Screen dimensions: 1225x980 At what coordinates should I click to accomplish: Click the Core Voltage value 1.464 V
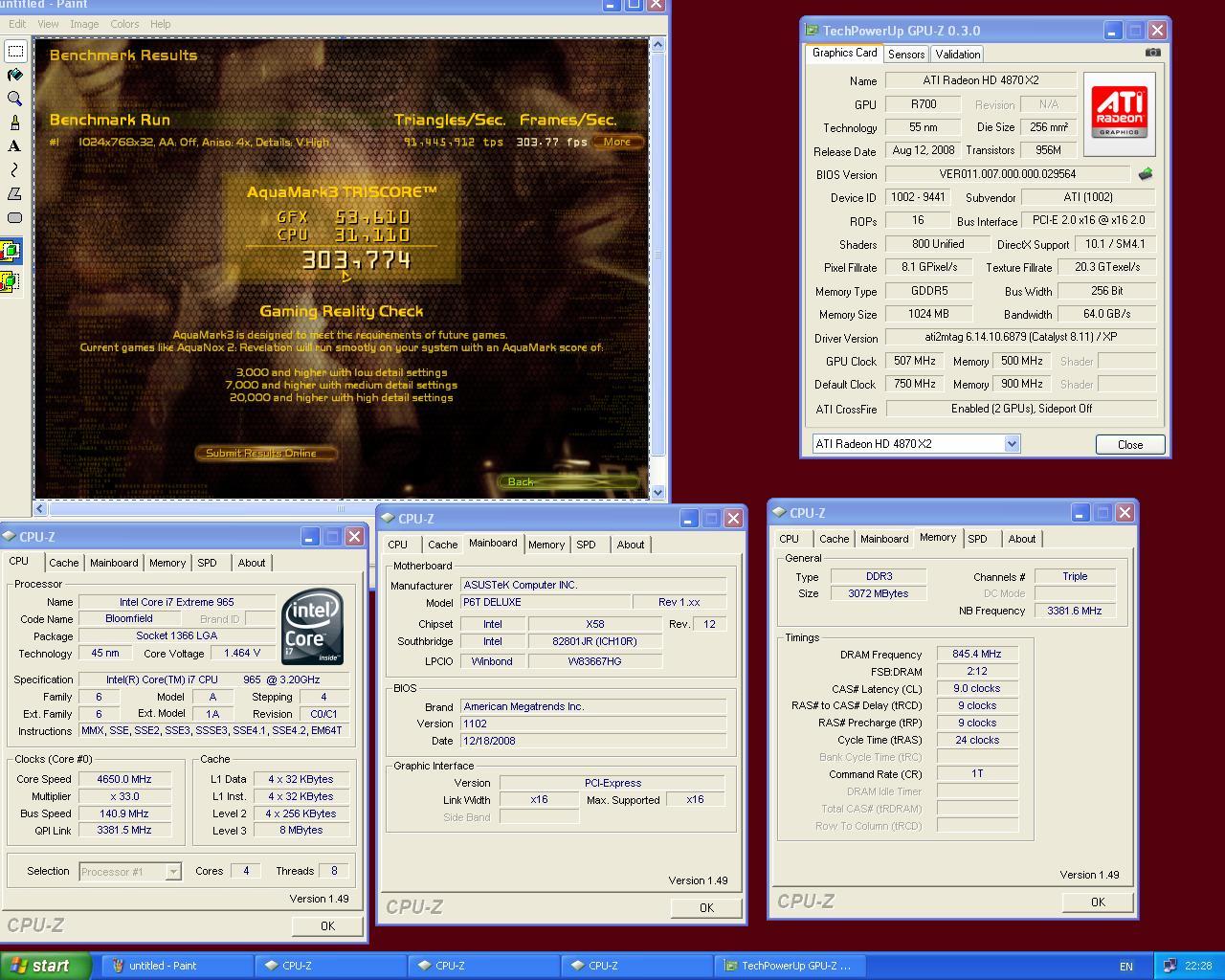(242, 654)
